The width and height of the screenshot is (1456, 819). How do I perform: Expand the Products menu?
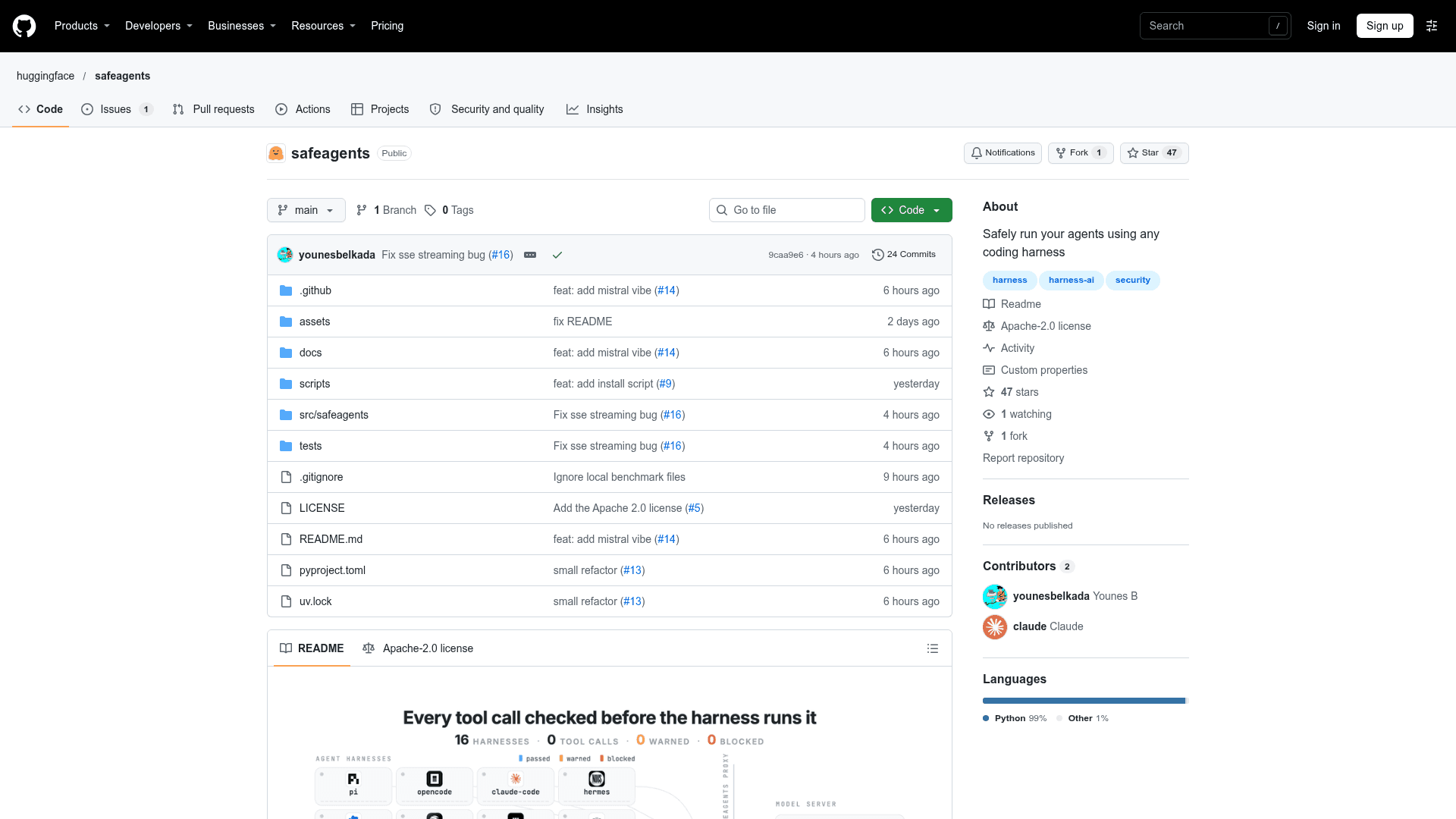coord(82,26)
